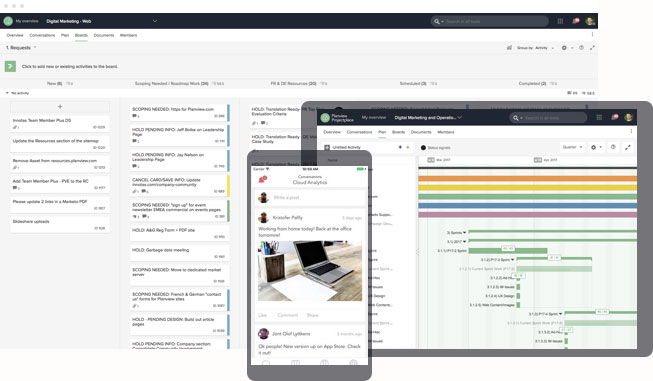This screenshot has width=653, height=381.
Task: Collapse the 3) Sprints row in Gantt
Action: 465,232
